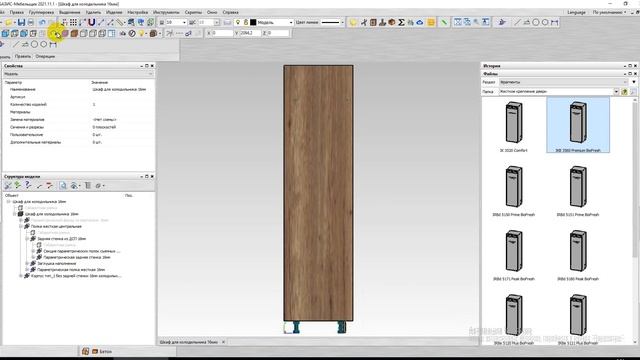Click the Undo arrow icon
Screen dimensions: 640x360
(x=42, y=22)
